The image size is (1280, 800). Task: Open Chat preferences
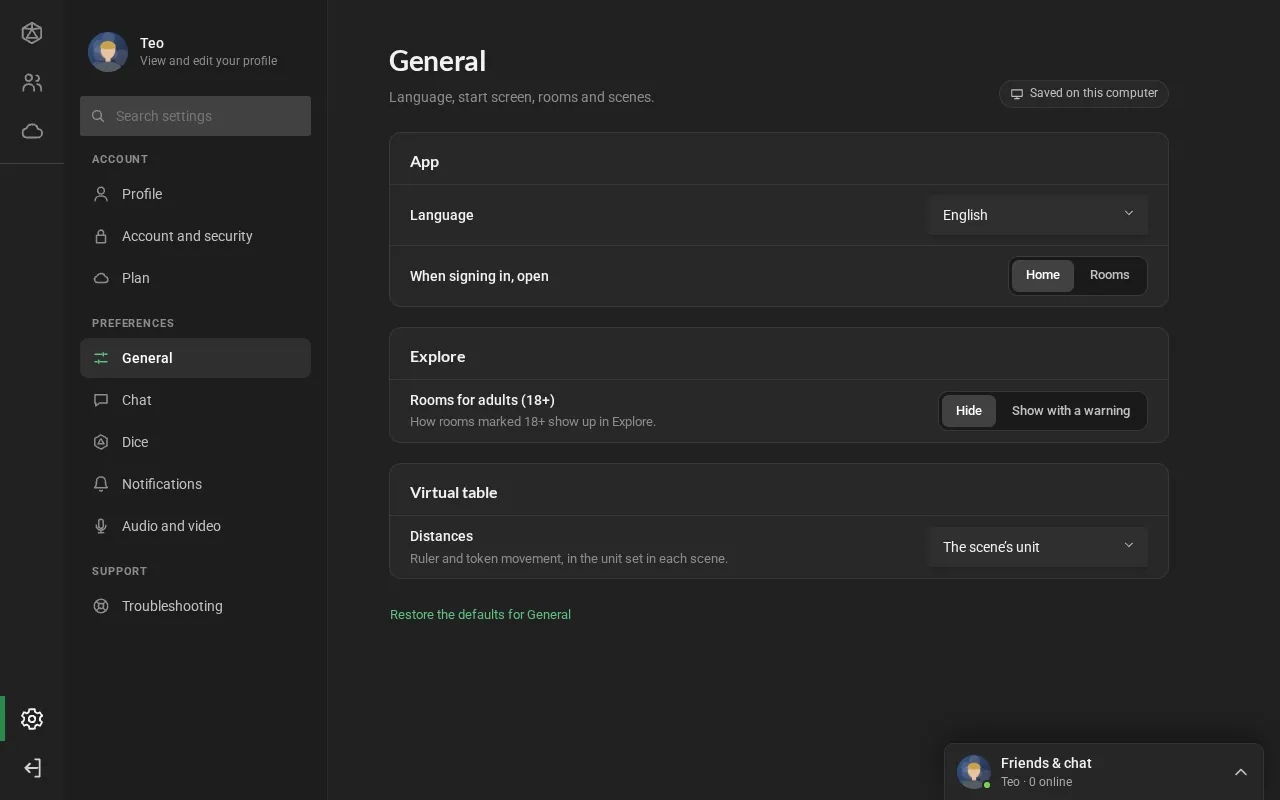[x=195, y=400]
